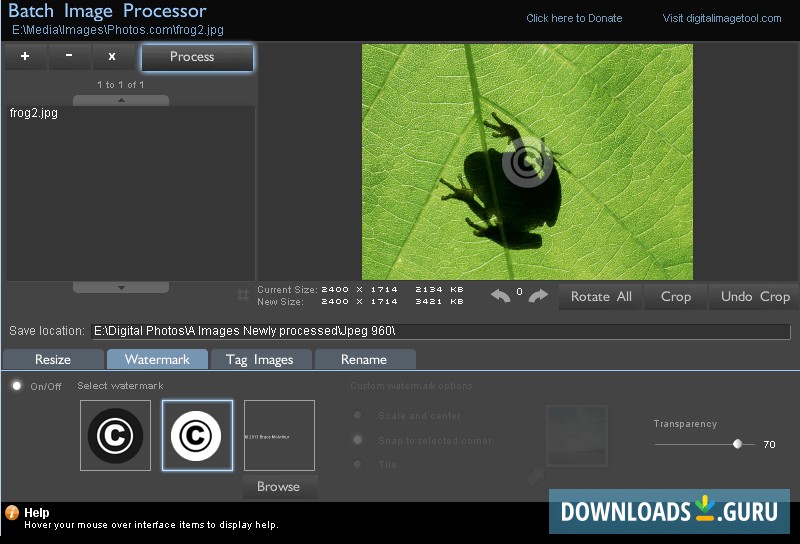Select frog2.jpg in the file list
The image size is (800, 544).
[x=34, y=113]
